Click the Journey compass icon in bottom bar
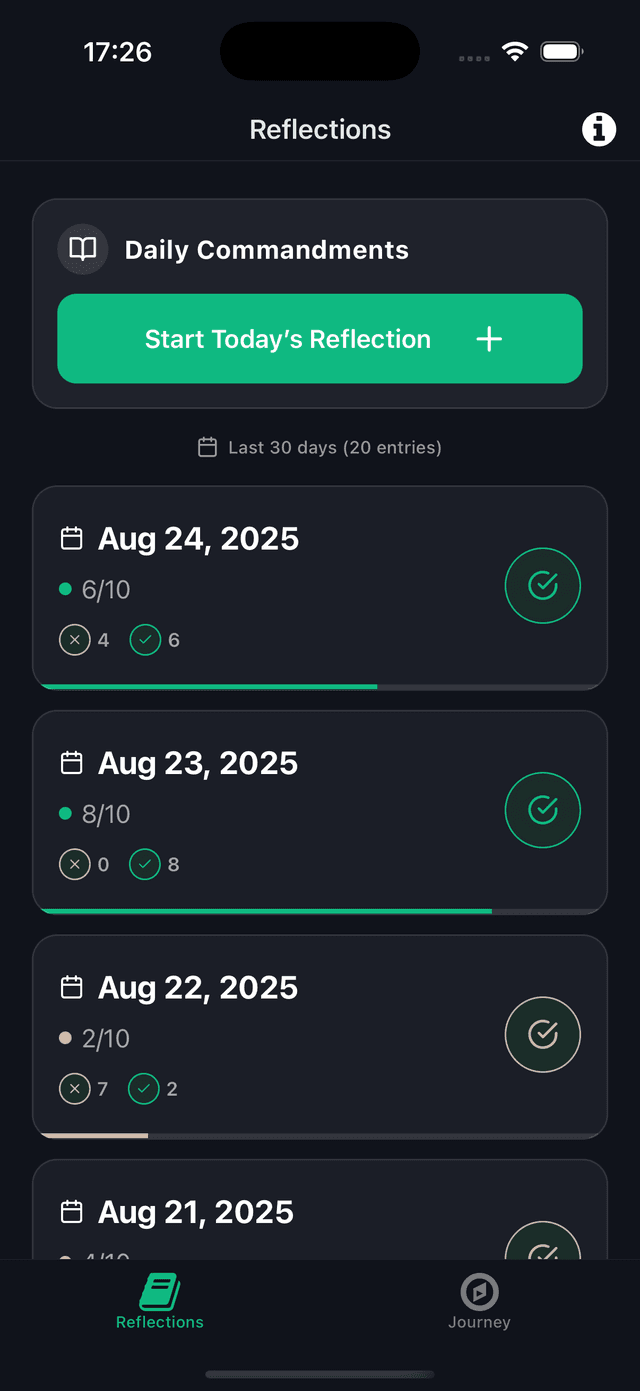This screenshot has height=1391, width=640. (x=479, y=1293)
